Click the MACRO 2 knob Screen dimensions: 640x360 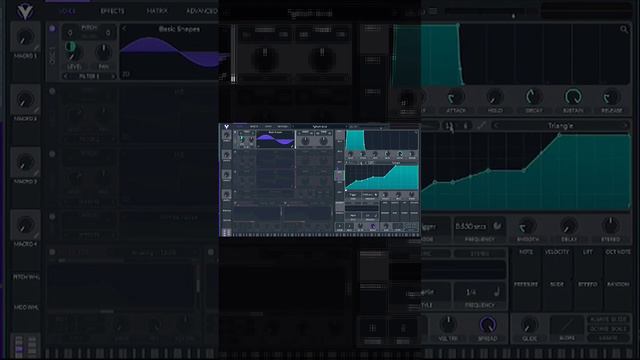pos(25,100)
